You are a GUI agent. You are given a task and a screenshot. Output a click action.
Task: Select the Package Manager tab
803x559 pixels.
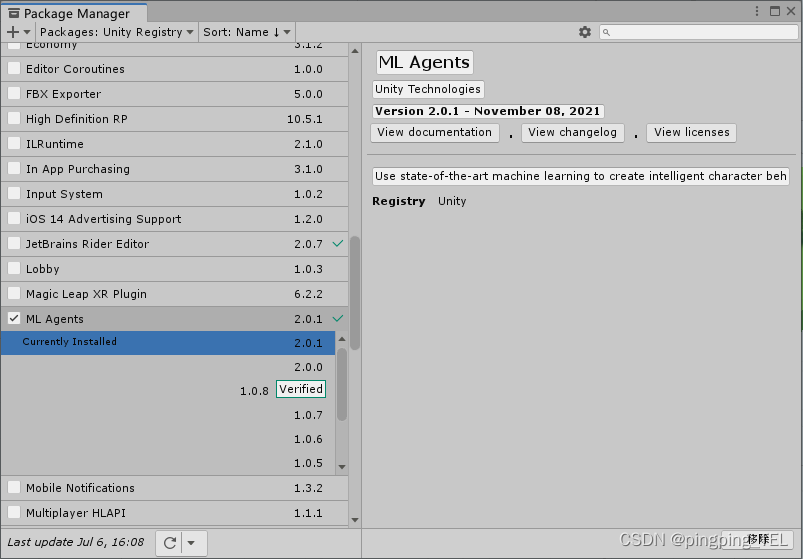point(74,13)
